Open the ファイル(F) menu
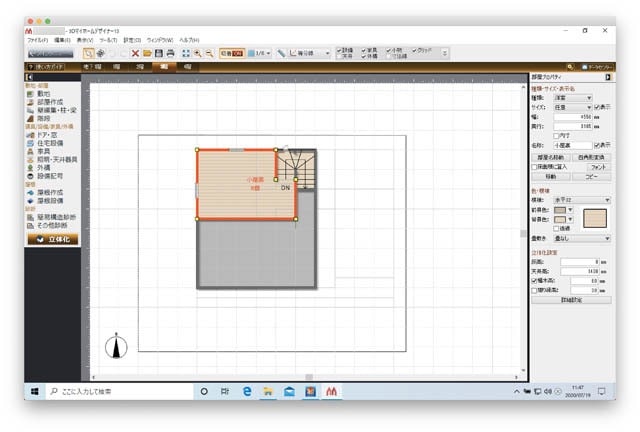 coord(36,39)
